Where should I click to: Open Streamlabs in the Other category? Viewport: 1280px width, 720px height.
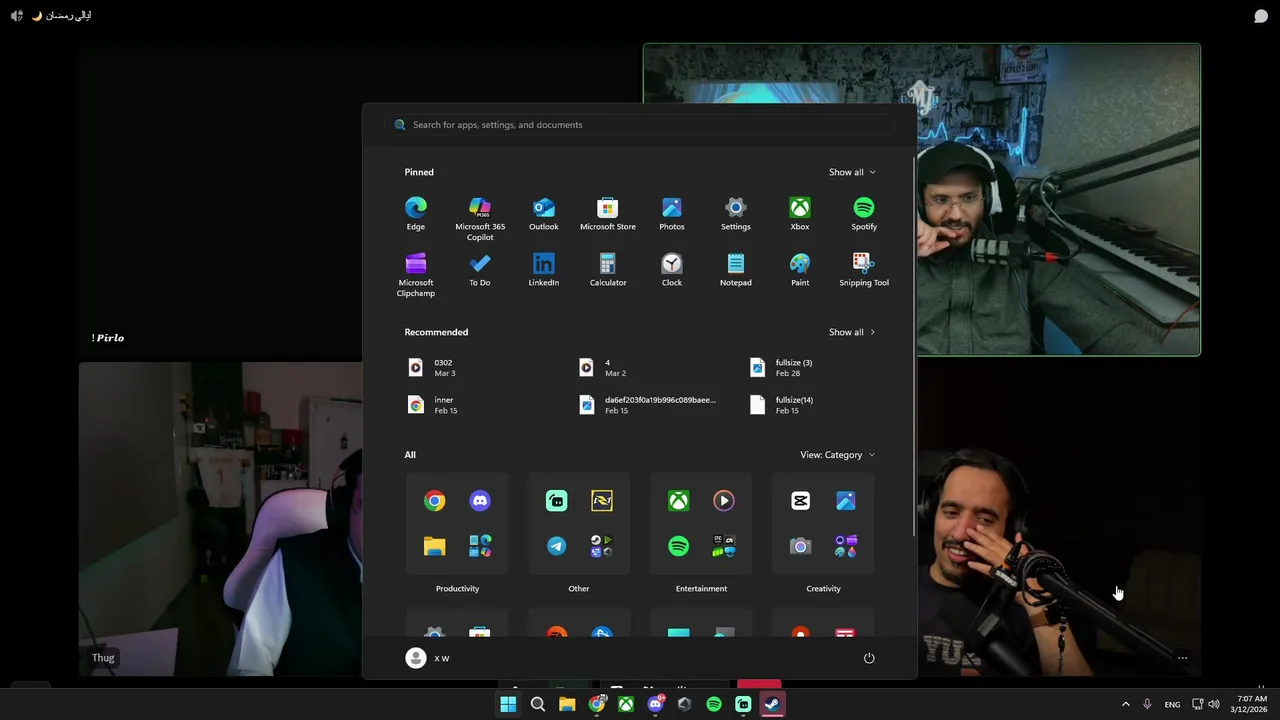[556, 501]
